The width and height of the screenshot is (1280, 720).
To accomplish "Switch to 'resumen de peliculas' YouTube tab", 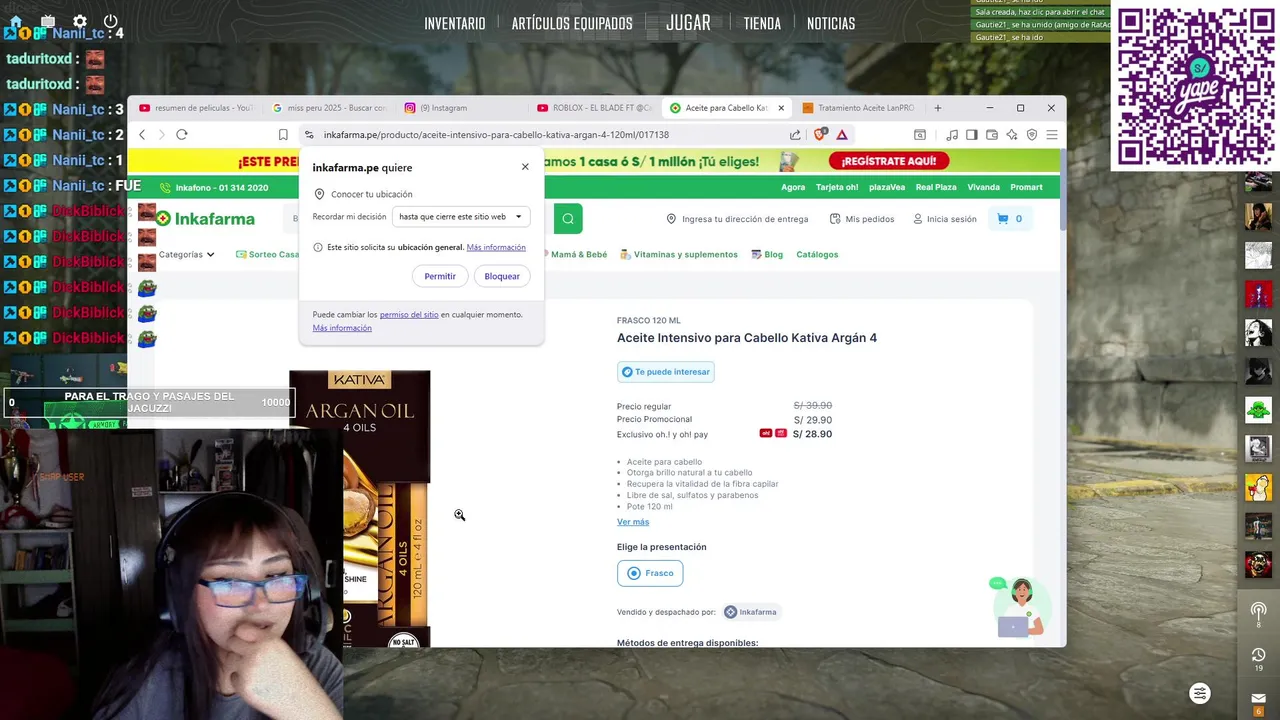I will coord(197,108).
